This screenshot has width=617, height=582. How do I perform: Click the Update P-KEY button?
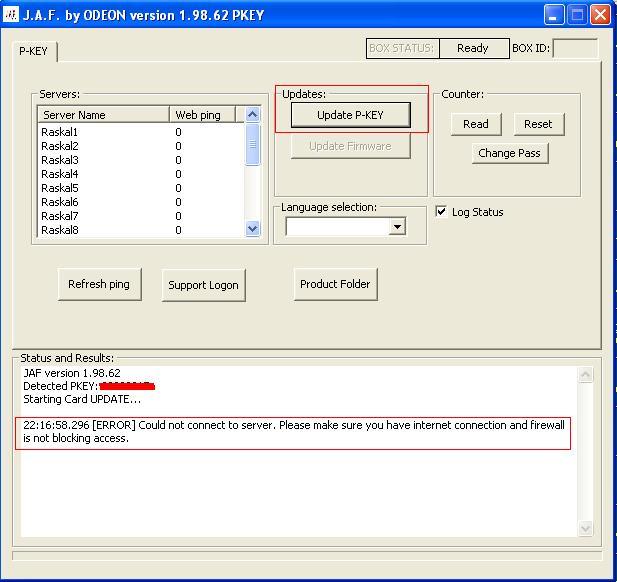(351, 115)
